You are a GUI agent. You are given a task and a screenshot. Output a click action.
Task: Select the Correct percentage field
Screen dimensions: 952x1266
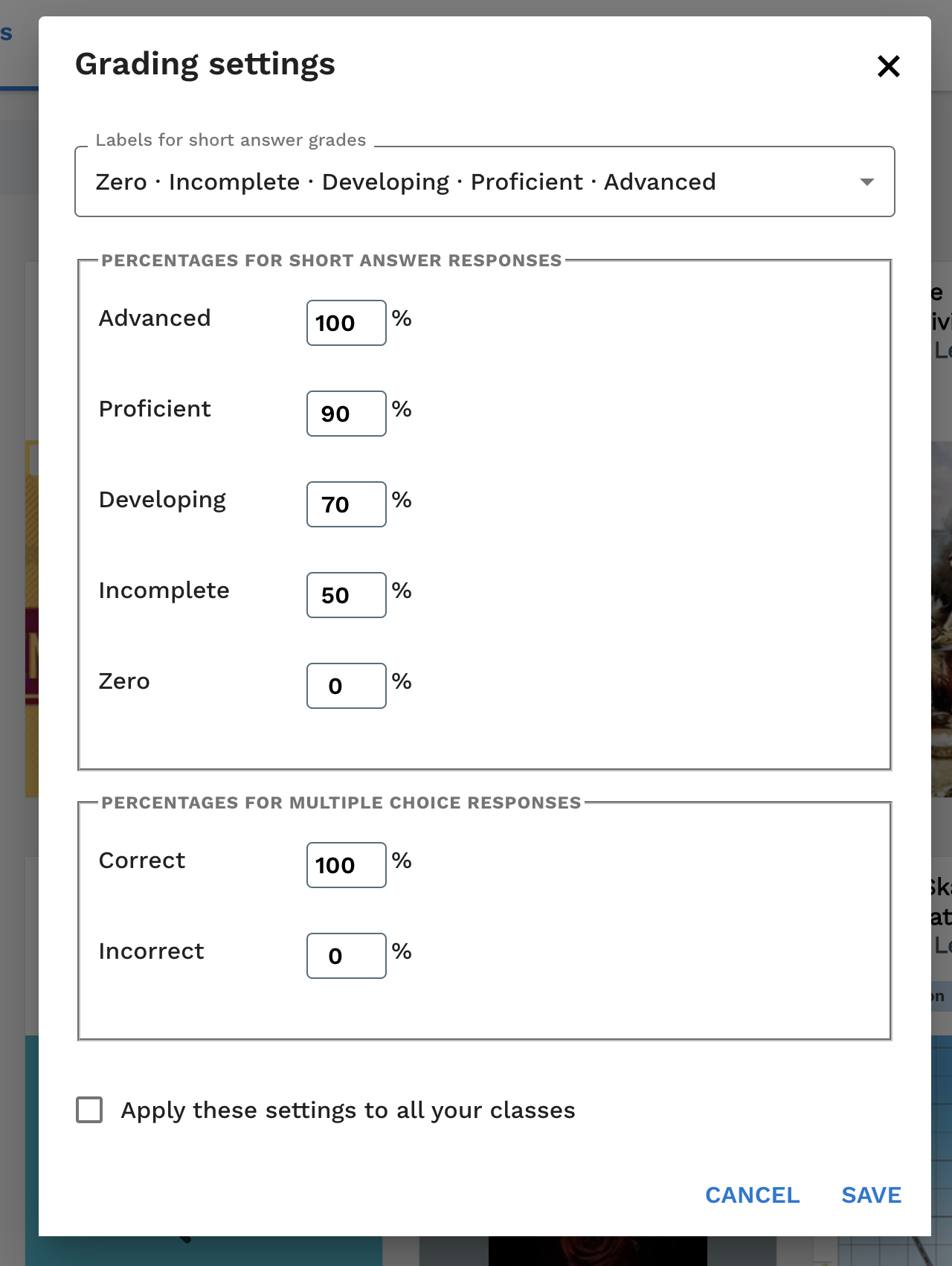pos(345,864)
